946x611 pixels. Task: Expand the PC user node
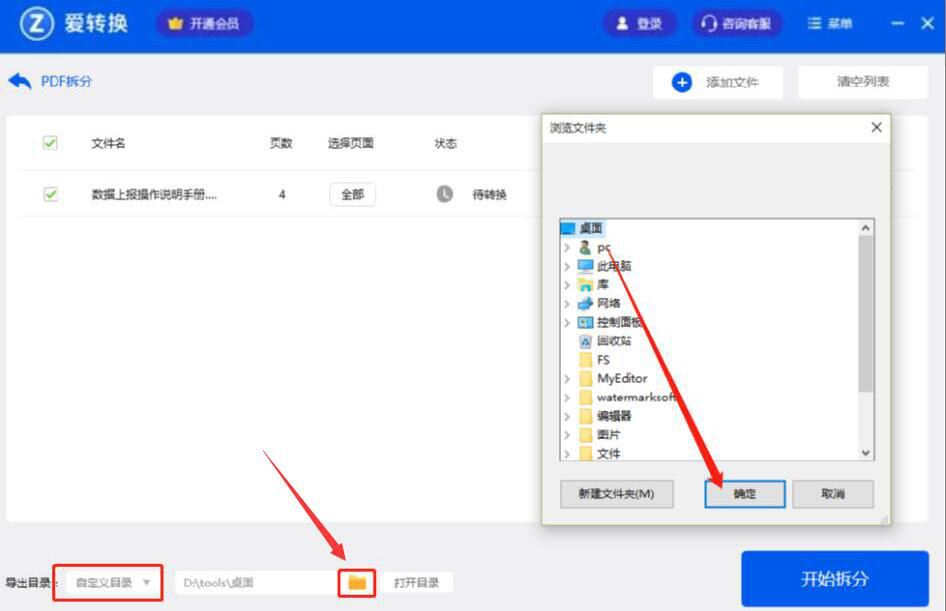tap(567, 248)
